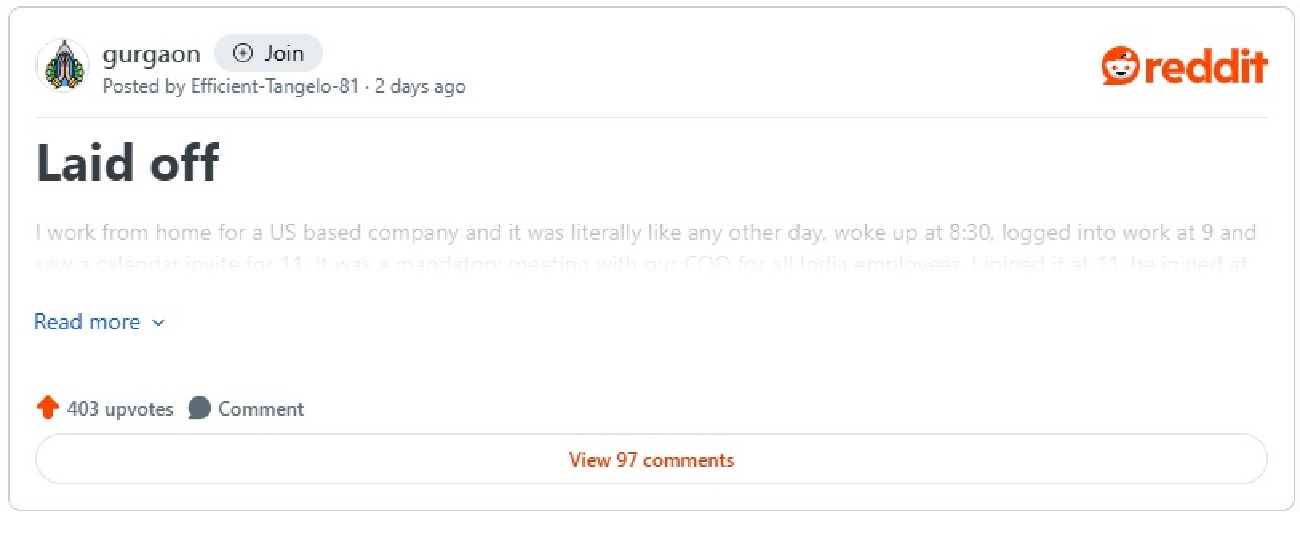Click the Read more chevron arrow

tap(158, 323)
